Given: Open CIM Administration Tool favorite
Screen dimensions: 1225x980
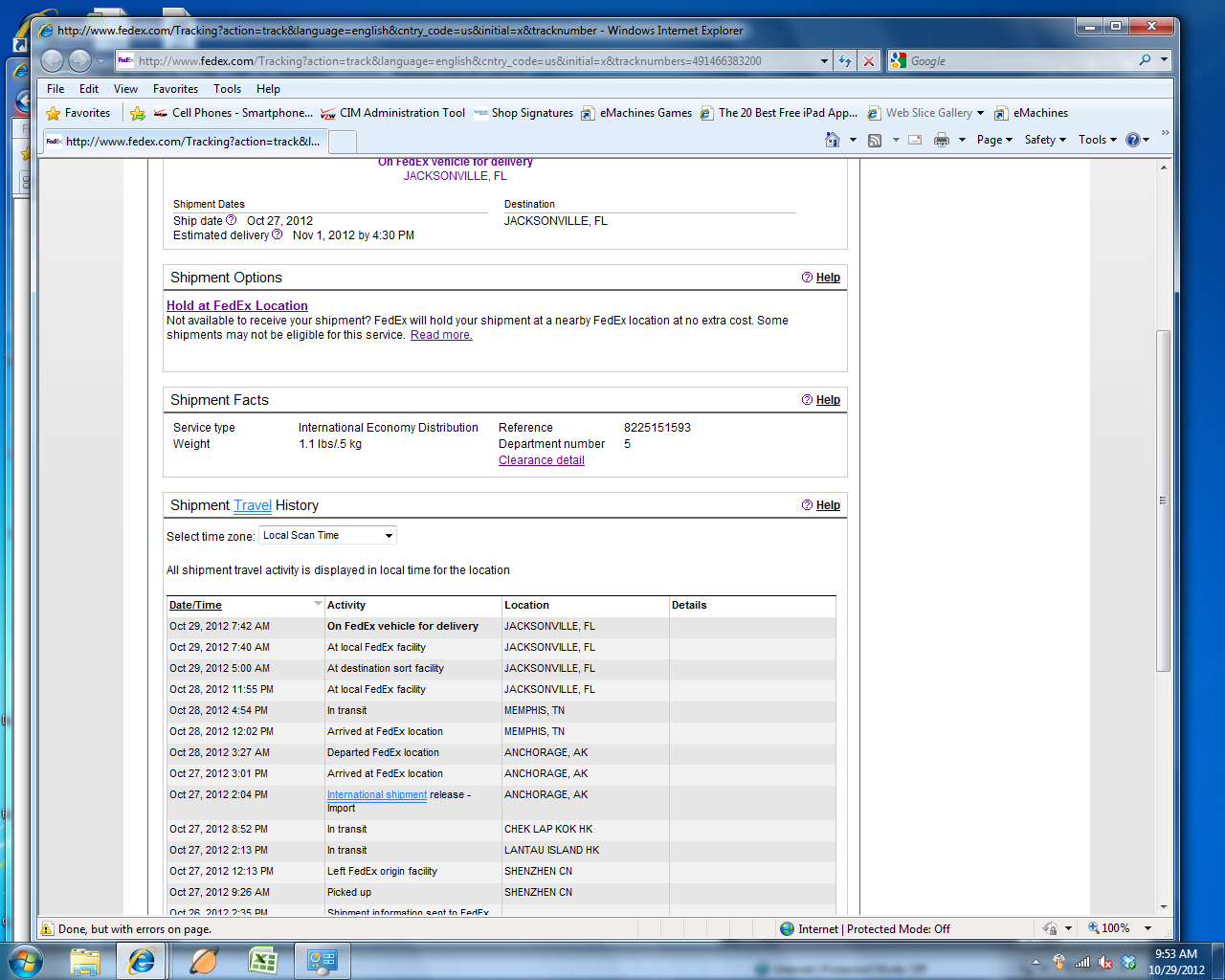Looking at the screenshot, I should [393, 113].
